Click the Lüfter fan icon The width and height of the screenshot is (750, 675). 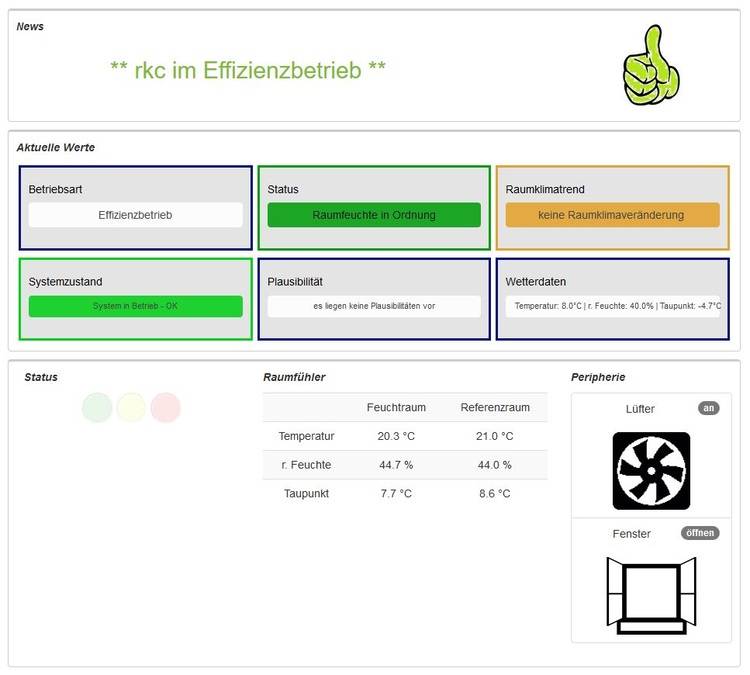click(651, 470)
